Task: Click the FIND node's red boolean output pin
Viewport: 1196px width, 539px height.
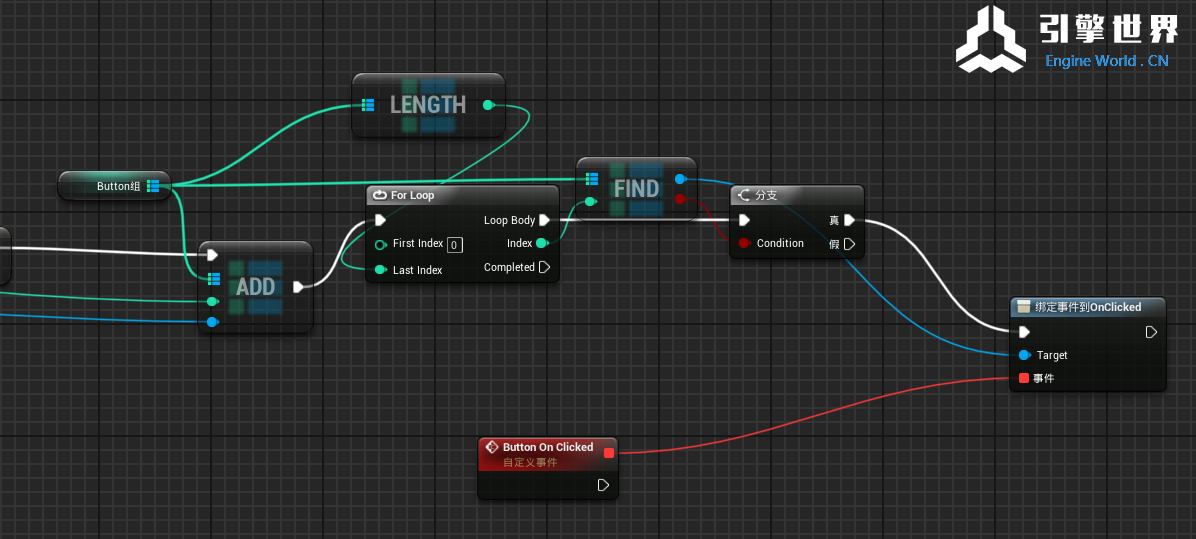Action: point(680,199)
